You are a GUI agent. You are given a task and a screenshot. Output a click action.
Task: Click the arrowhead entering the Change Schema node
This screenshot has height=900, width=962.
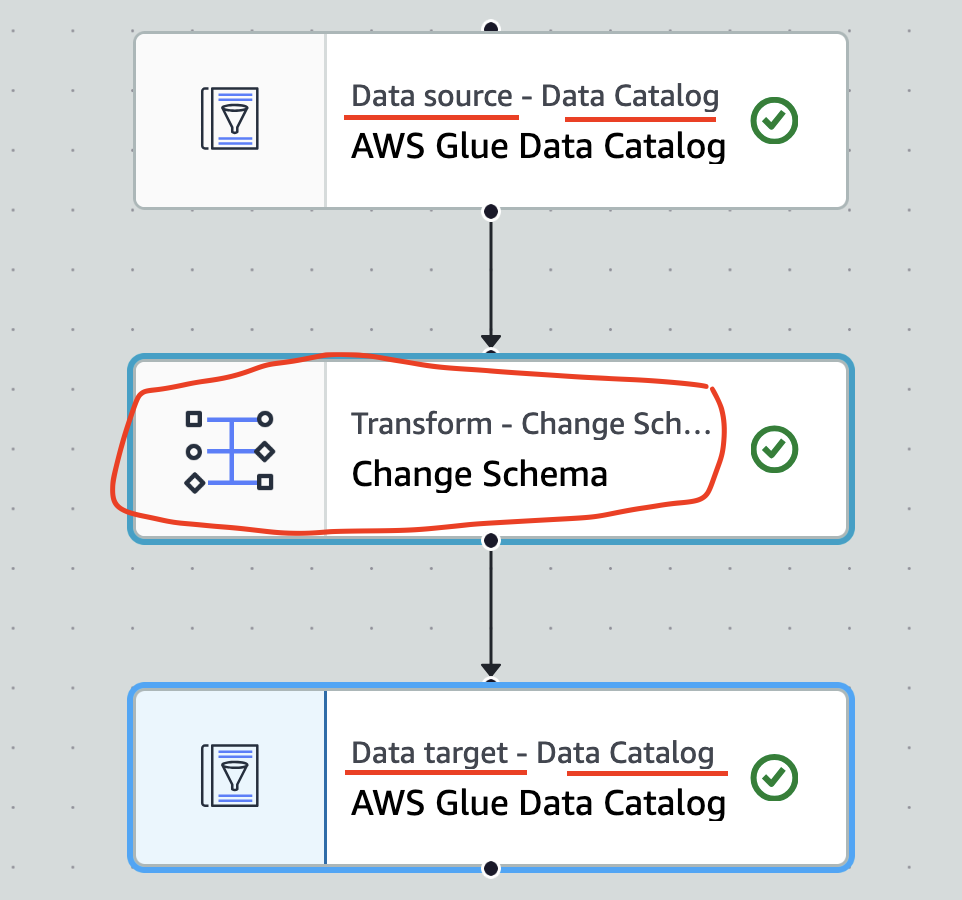490,342
